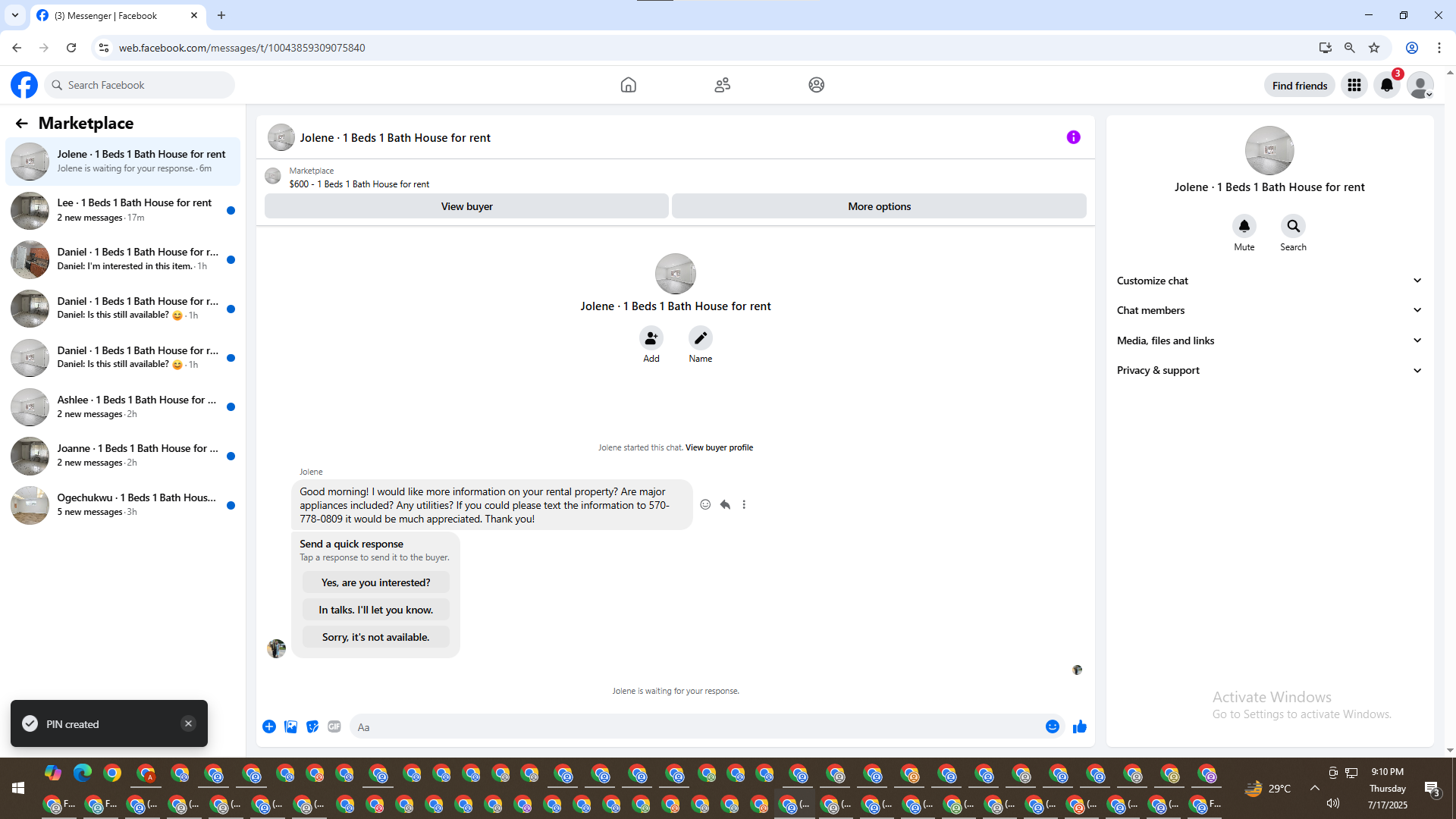The image size is (1456, 819).
Task: Open Microsoft Edge from the taskbar
Action: point(83,773)
